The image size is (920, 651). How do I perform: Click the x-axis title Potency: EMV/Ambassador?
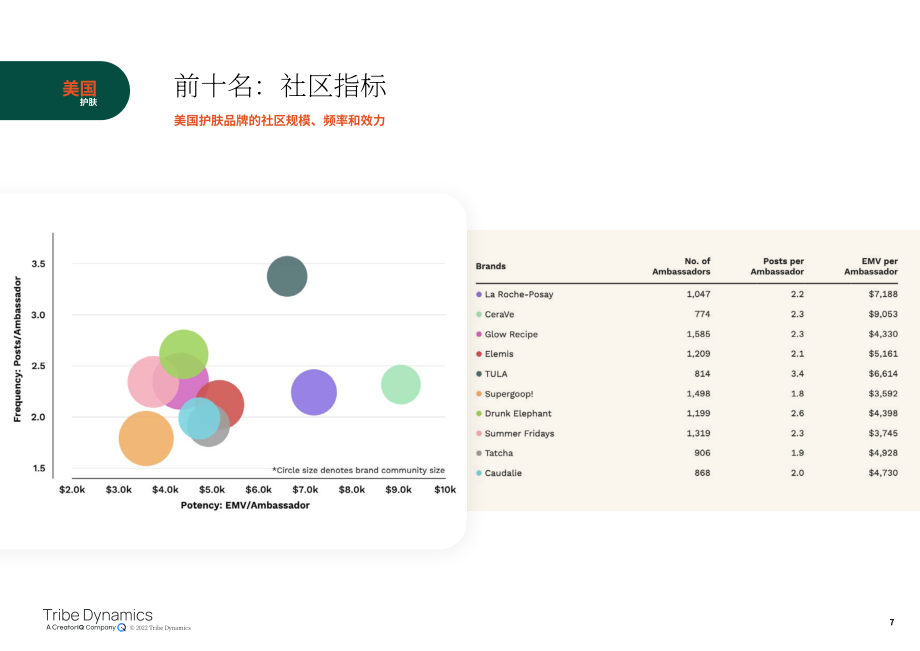[x=245, y=506]
